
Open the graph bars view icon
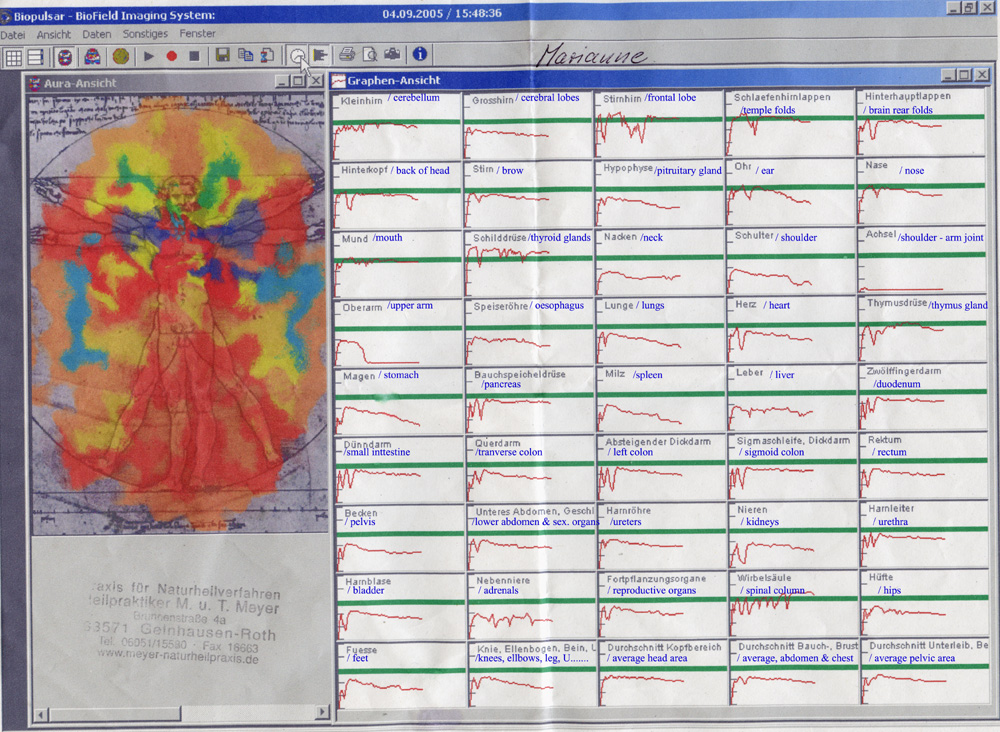point(320,55)
